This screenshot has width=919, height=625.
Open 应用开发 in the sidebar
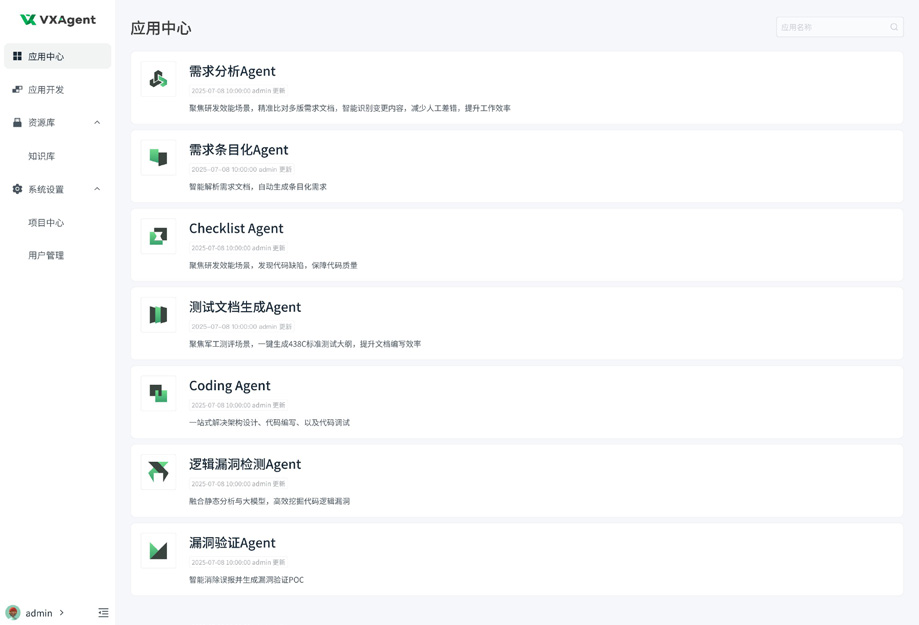(x=46, y=90)
